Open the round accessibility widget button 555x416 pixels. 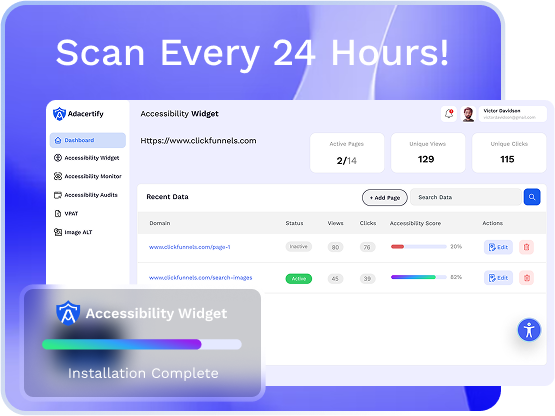(529, 330)
